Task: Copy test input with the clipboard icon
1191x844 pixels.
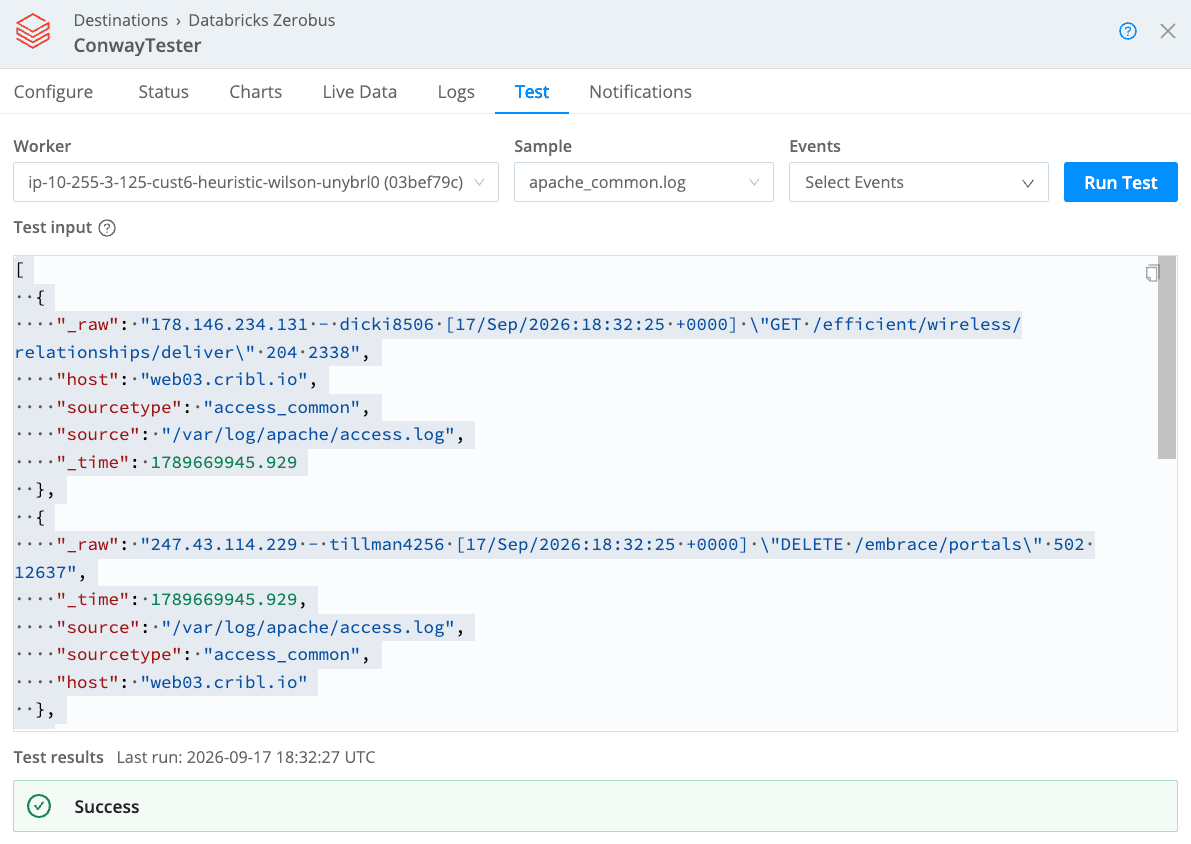Action: point(1152,273)
